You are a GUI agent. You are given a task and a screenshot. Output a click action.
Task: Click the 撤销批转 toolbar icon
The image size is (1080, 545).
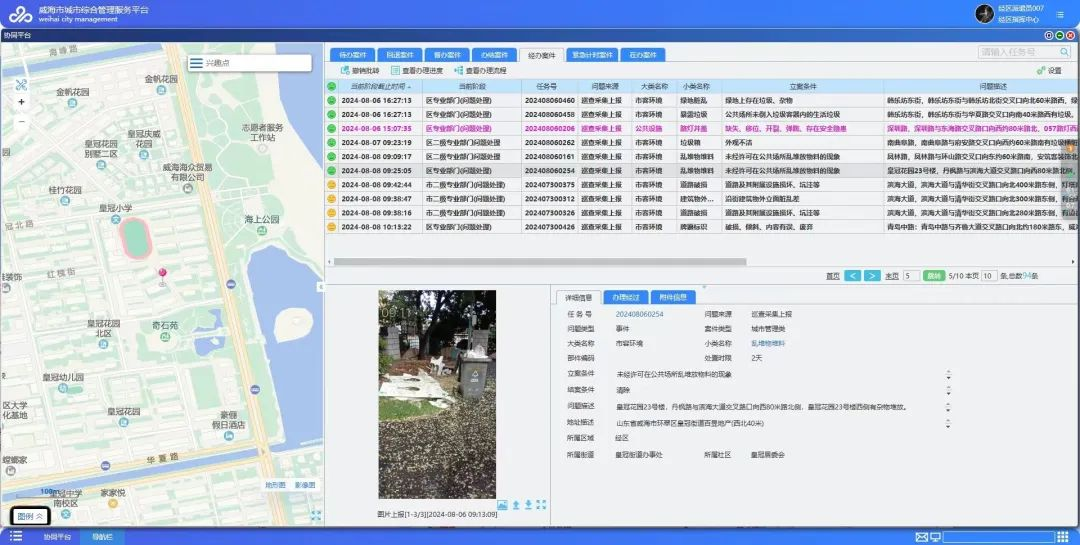click(359, 71)
